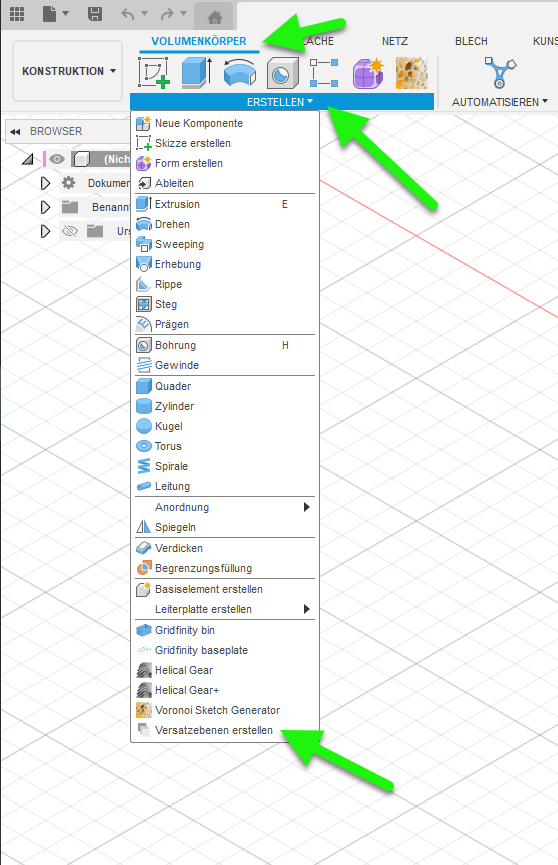Click the Create Sketch toolbar icon
The image size is (558, 865).
pos(153,72)
